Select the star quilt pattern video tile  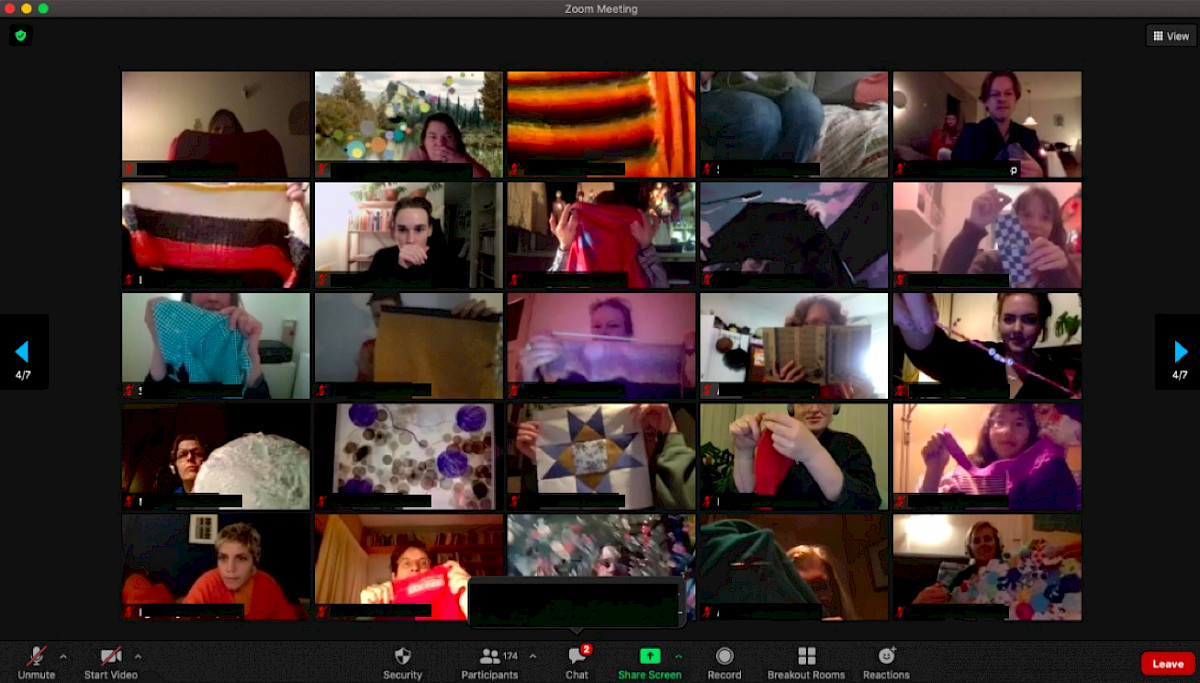(x=600, y=456)
